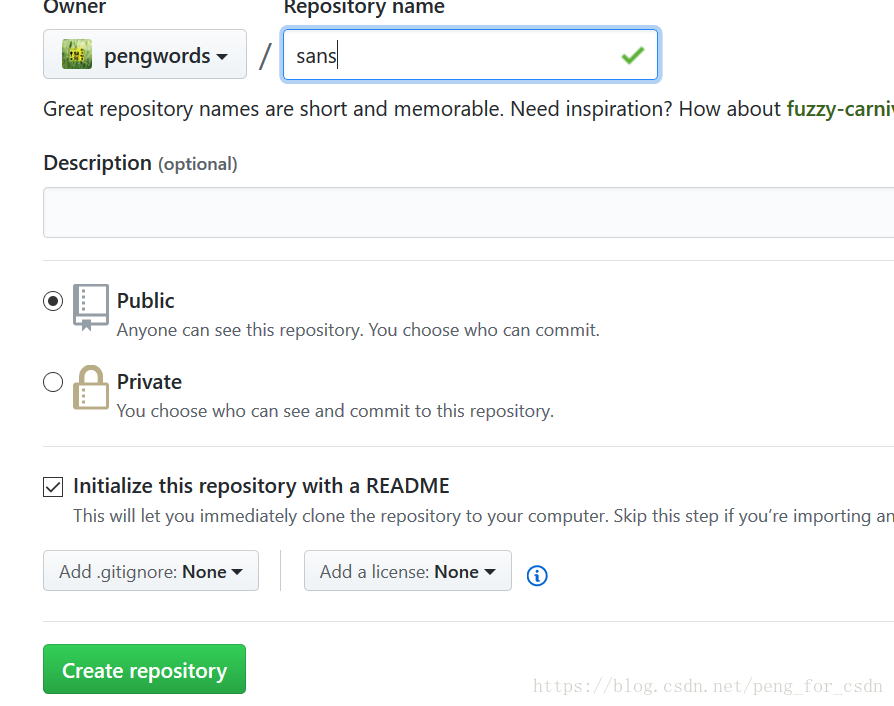Open the pengwords owner dropdown

(x=145, y=54)
